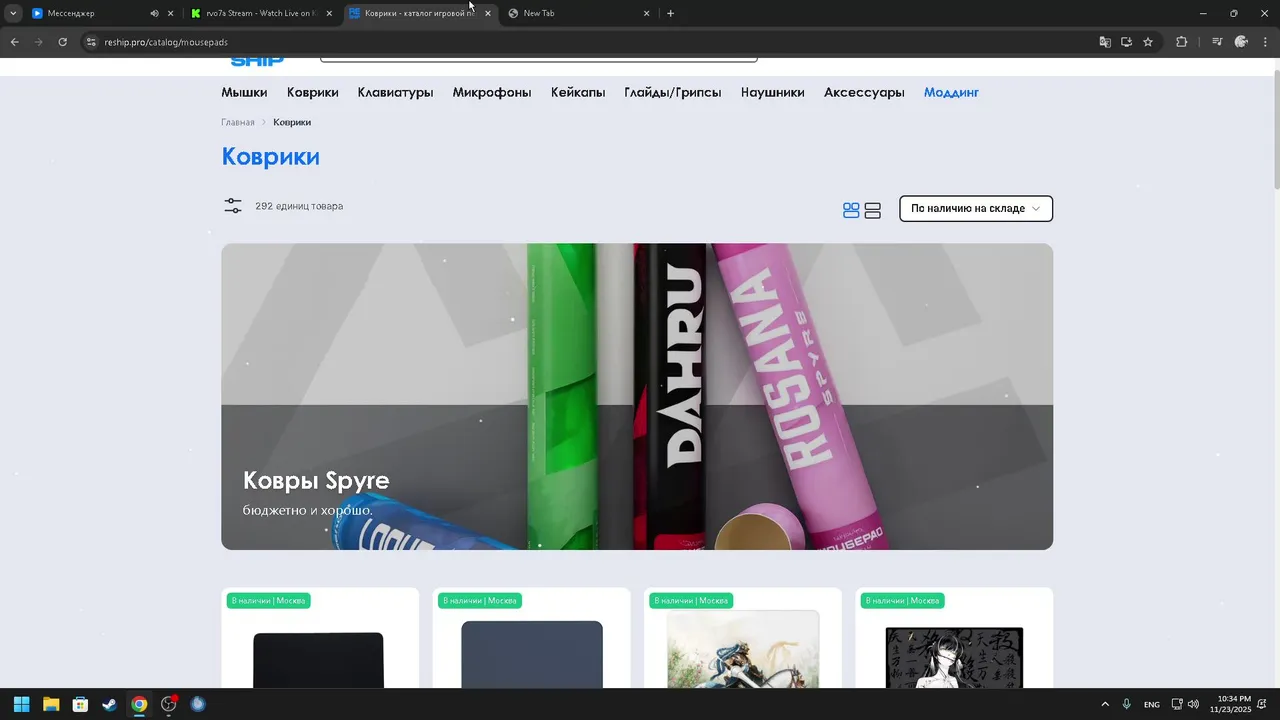The width and height of the screenshot is (1280, 720).
Task: Switch ENG input language
Action: (1152, 704)
